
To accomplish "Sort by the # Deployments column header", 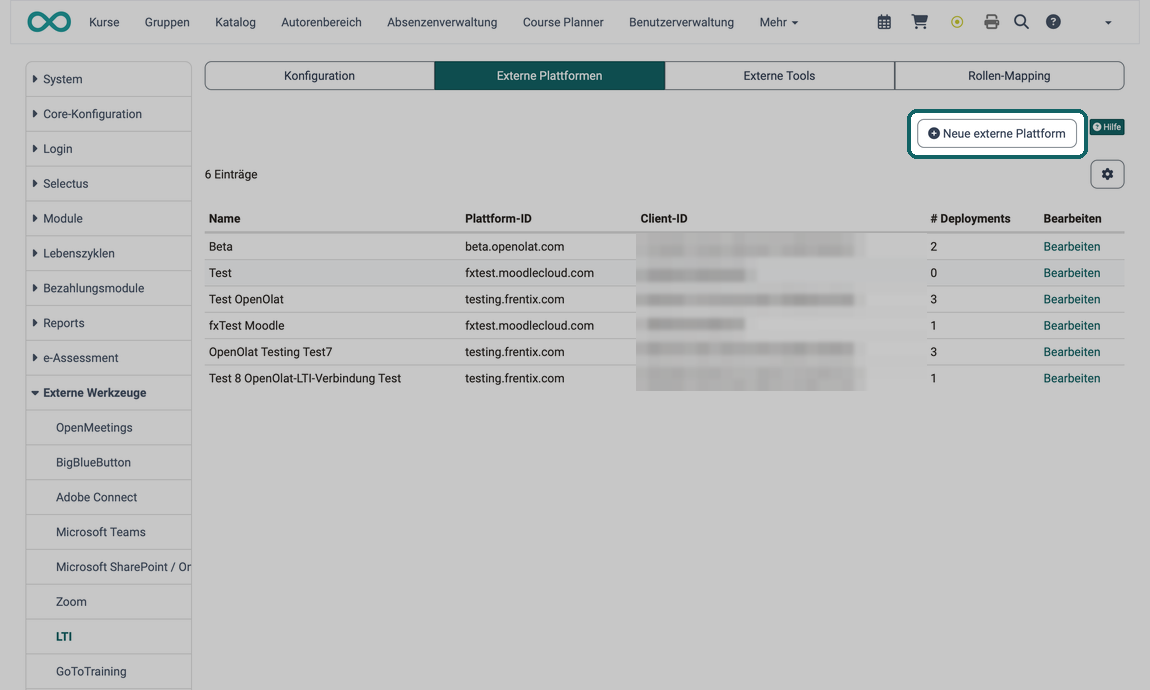I will tap(970, 219).
